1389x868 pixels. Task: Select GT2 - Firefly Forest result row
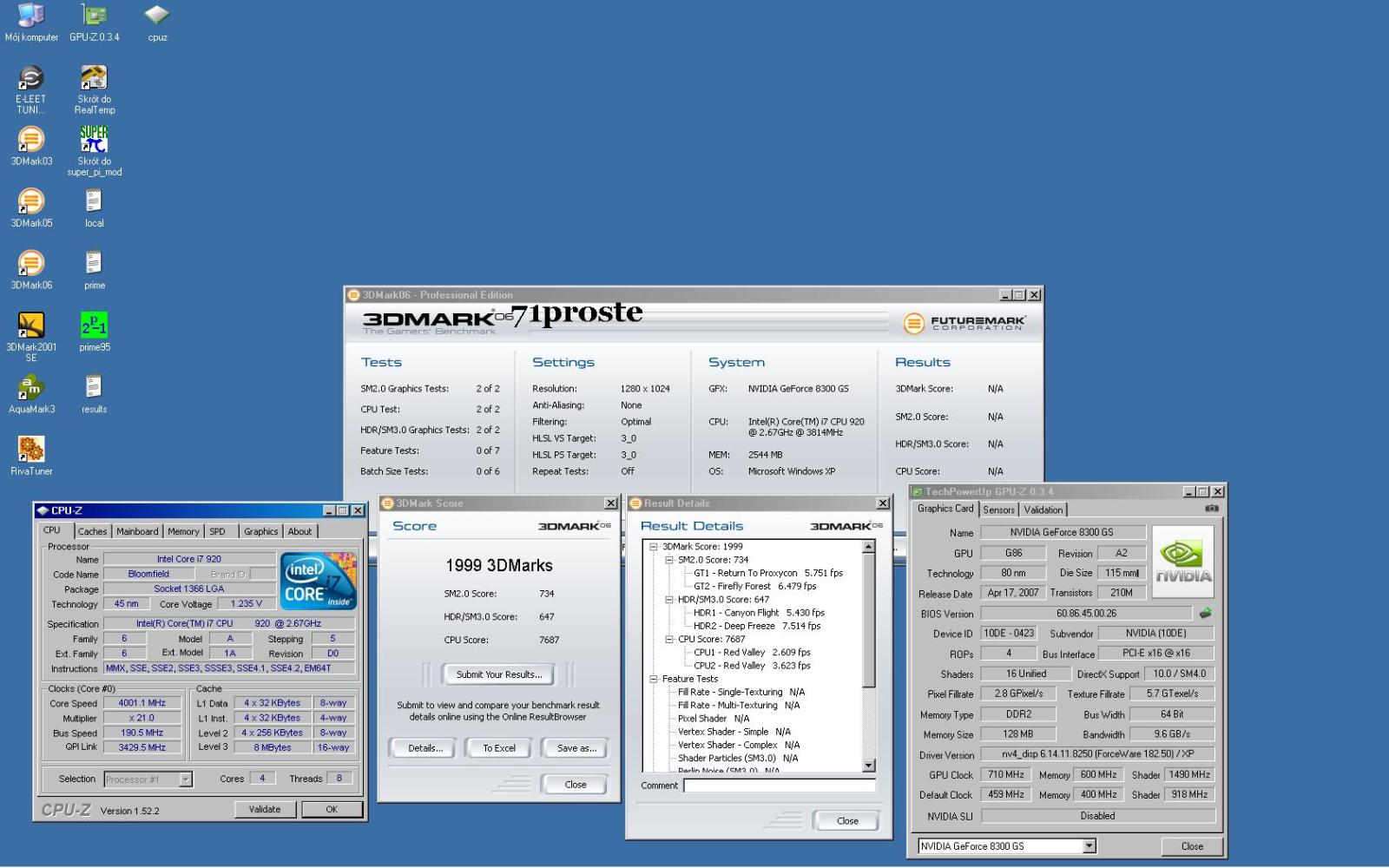(754, 586)
